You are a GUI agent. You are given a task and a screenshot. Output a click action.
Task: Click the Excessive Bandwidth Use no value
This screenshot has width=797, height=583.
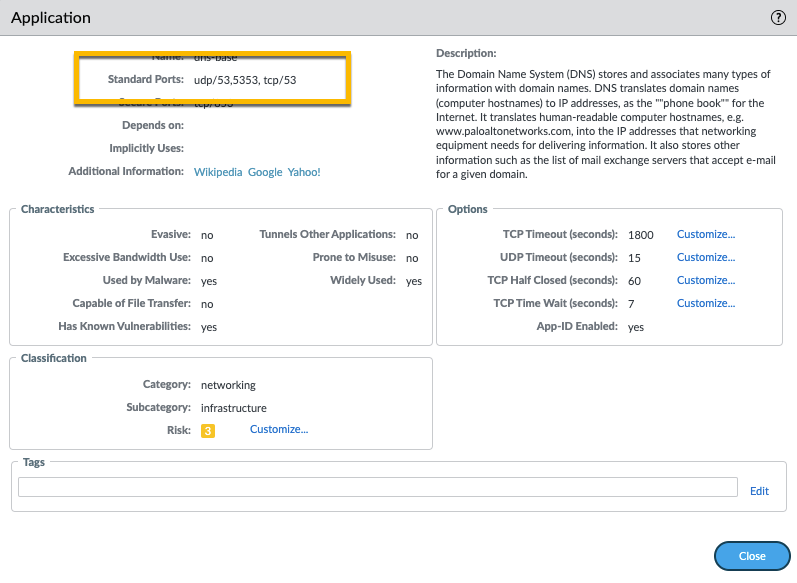207,258
